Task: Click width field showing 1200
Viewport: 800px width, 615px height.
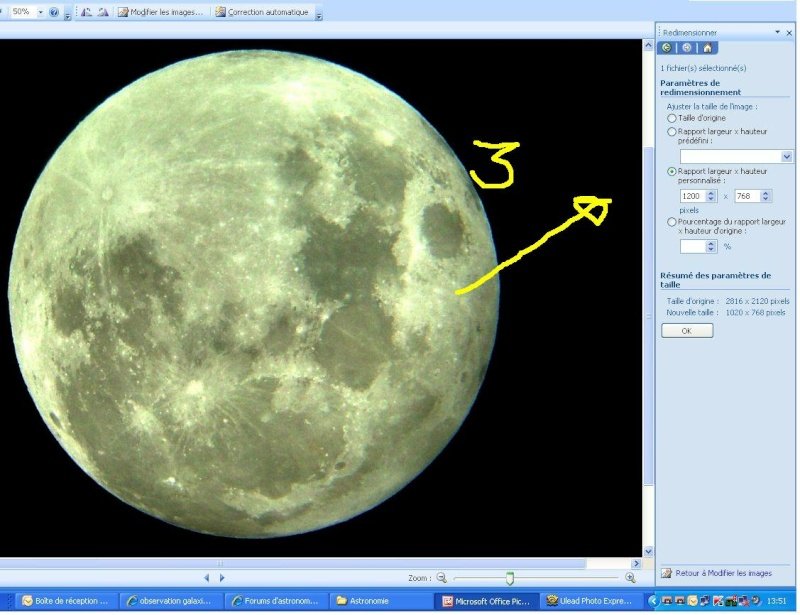Action: 692,196
